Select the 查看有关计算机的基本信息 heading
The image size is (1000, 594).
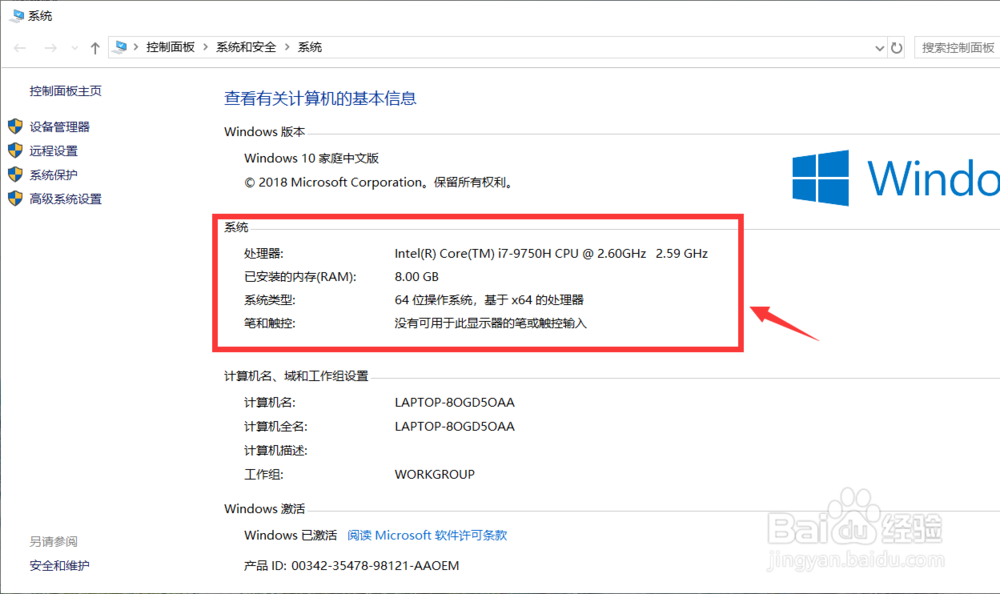coord(321,99)
